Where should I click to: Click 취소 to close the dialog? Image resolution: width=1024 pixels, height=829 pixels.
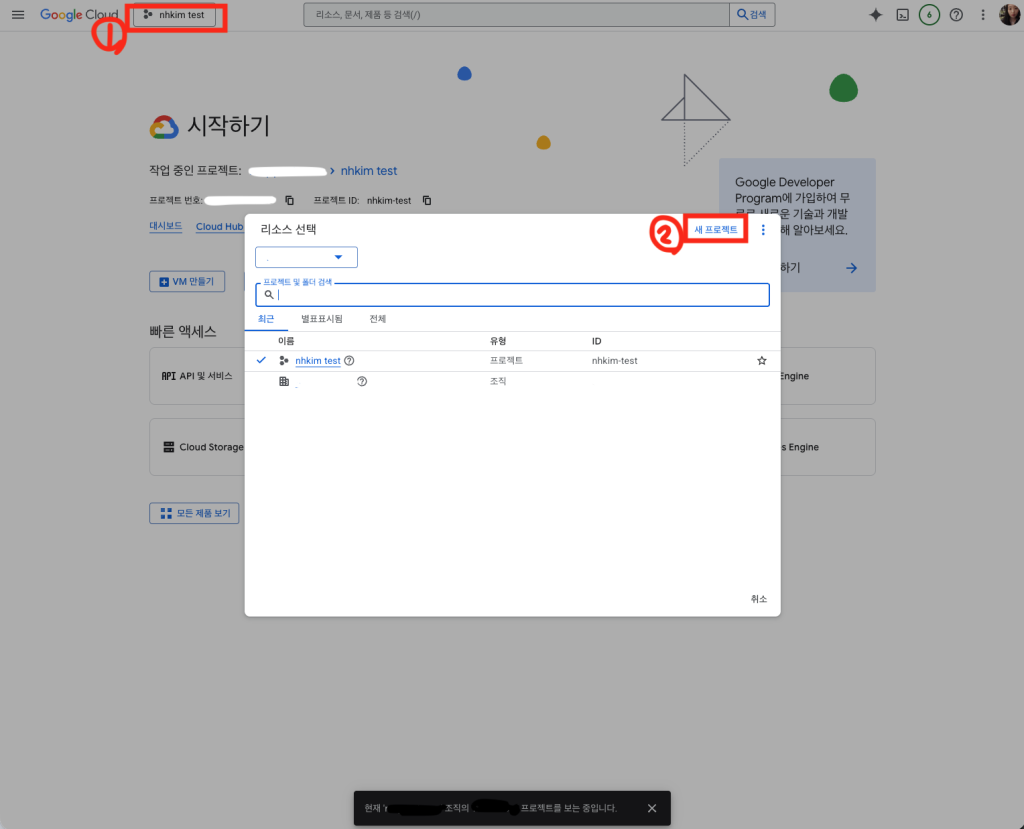pyautogui.click(x=758, y=598)
